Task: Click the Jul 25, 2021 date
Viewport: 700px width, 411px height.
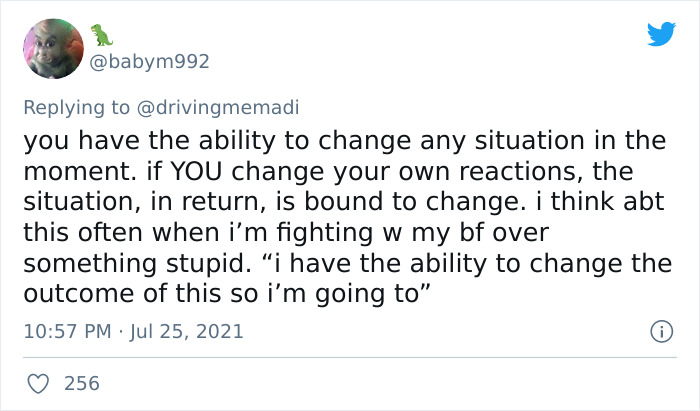Action: pos(186,331)
